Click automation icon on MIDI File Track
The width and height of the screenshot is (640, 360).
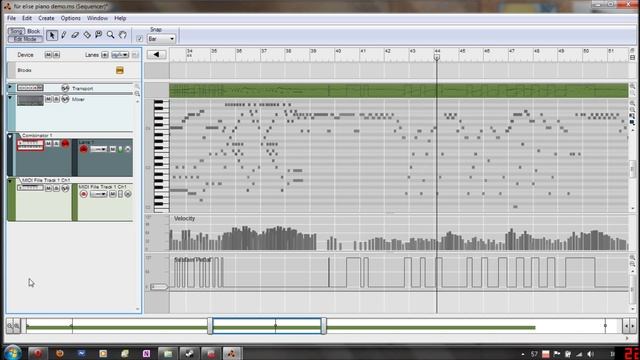tap(65, 188)
